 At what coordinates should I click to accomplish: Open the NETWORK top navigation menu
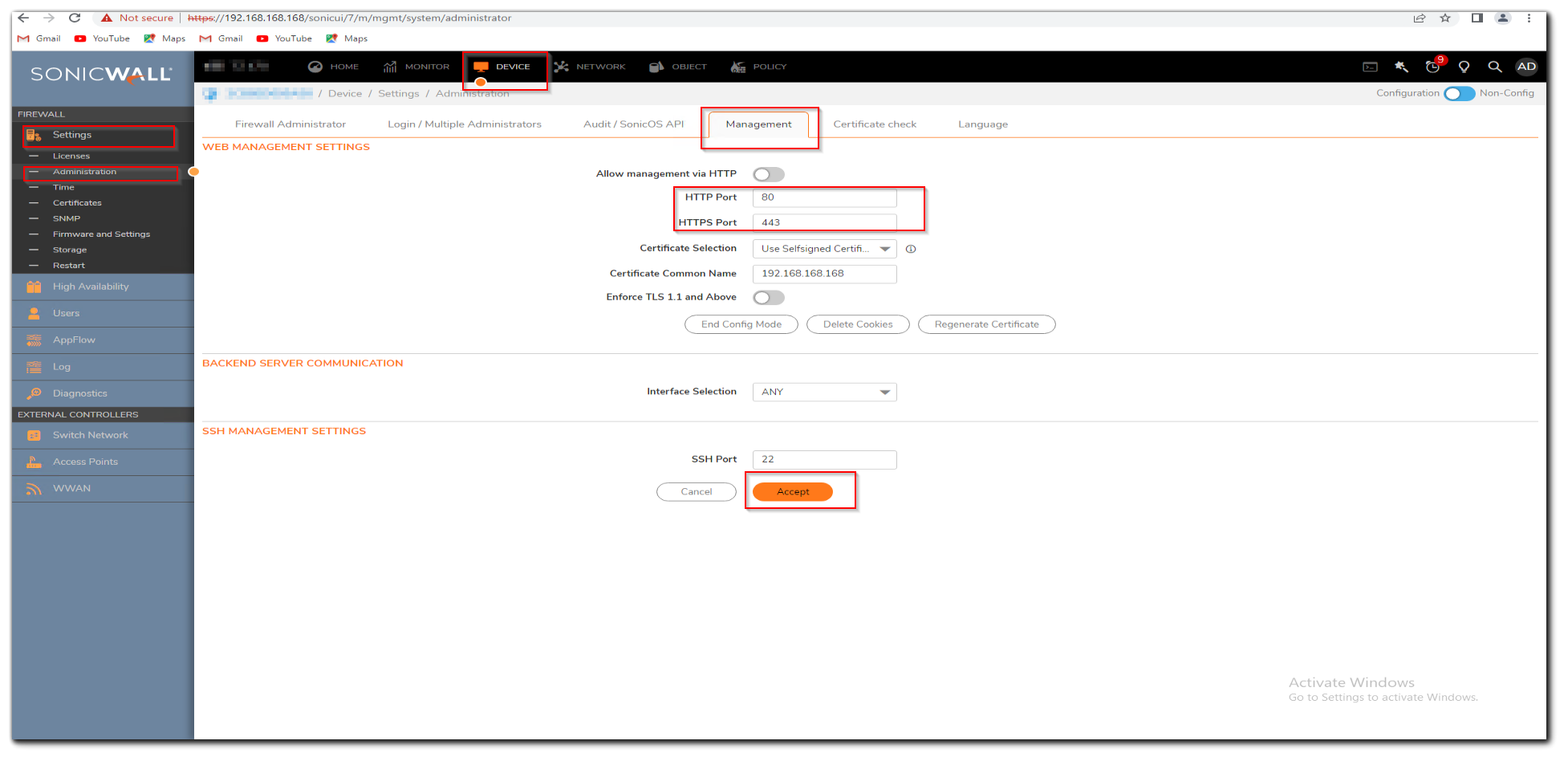pos(590,67)
